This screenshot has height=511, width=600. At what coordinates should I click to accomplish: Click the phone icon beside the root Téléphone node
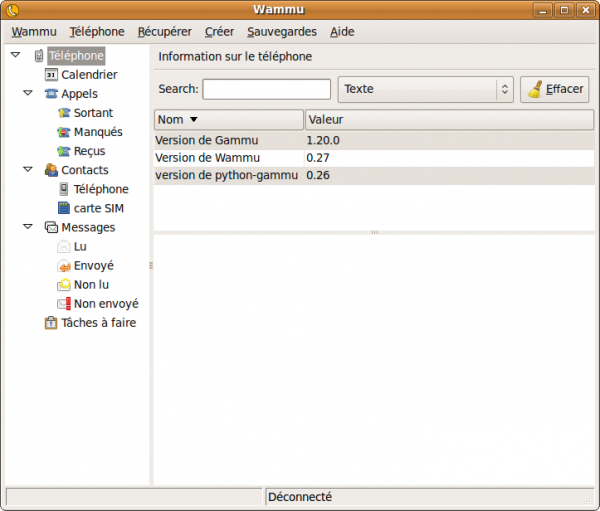39,56
